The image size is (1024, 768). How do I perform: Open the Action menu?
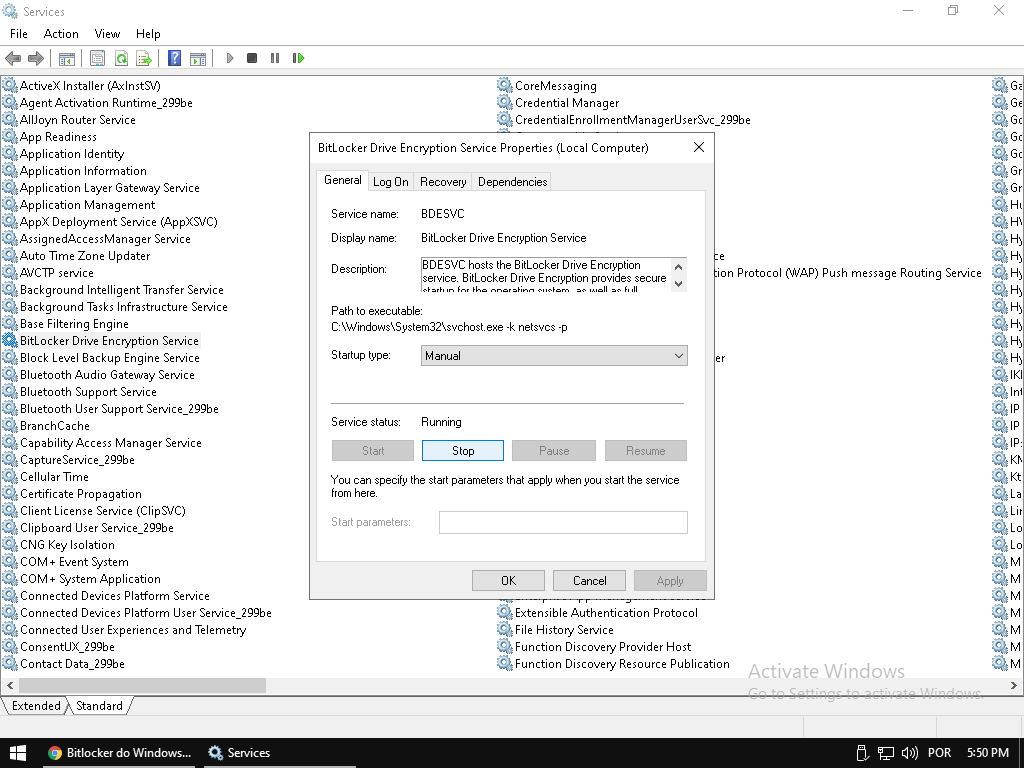point(61,34)
